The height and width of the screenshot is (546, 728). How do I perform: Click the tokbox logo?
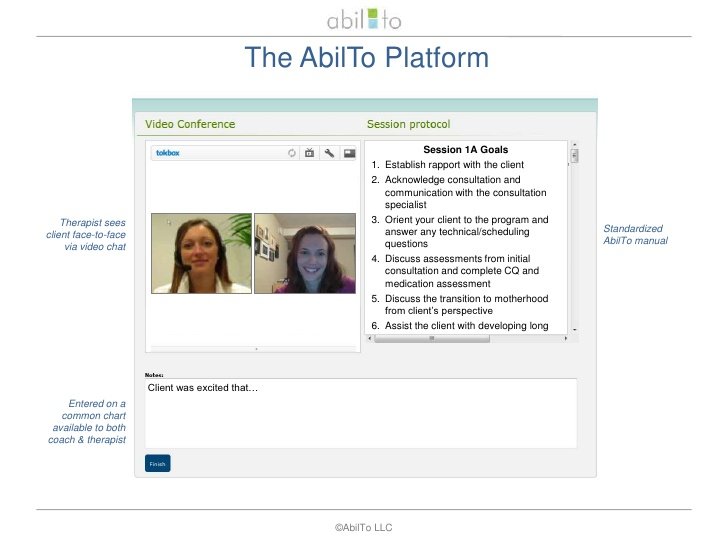[x=168, y=153]
